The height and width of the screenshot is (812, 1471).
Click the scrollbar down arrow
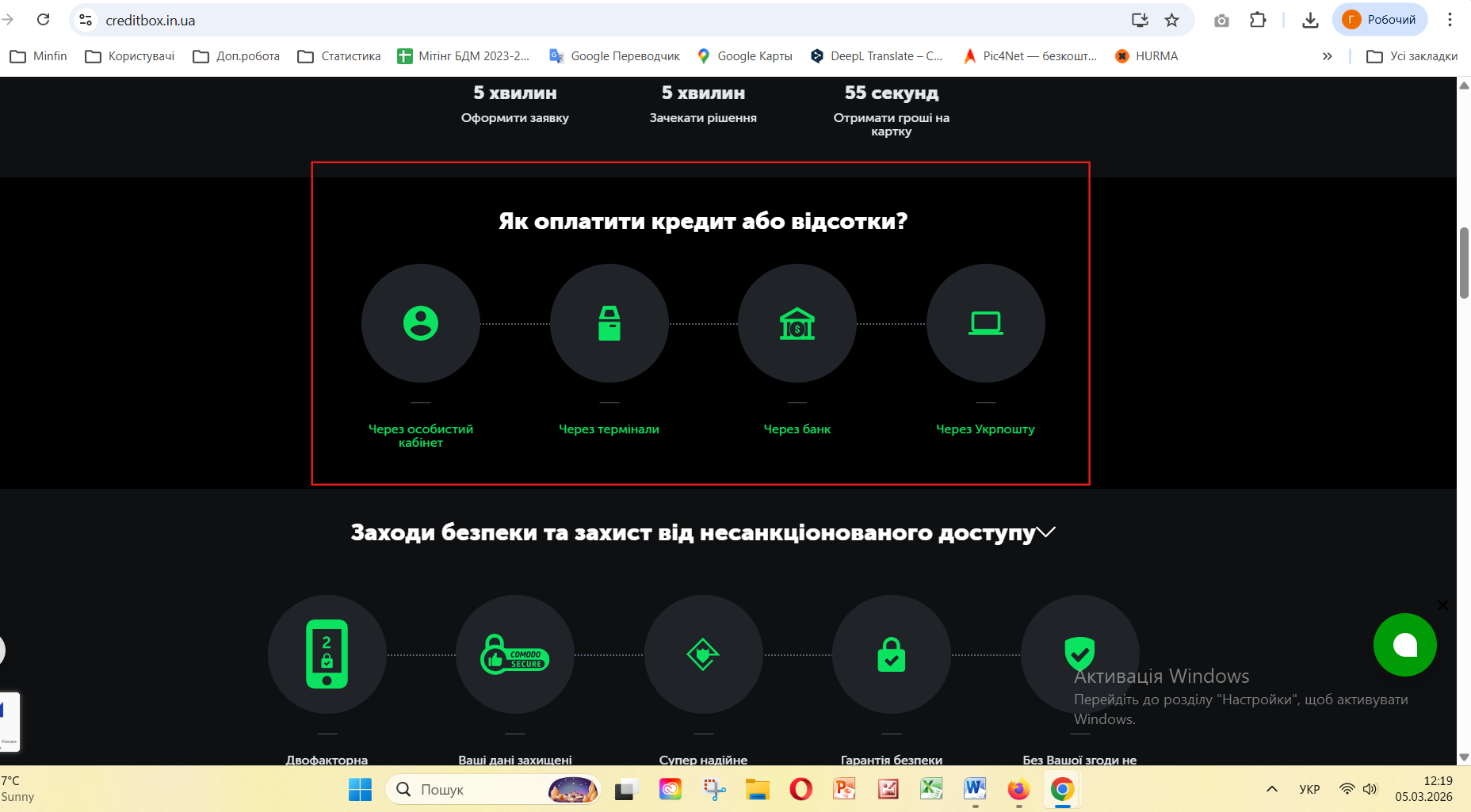pyautogui.click(x=1464, y=757)
